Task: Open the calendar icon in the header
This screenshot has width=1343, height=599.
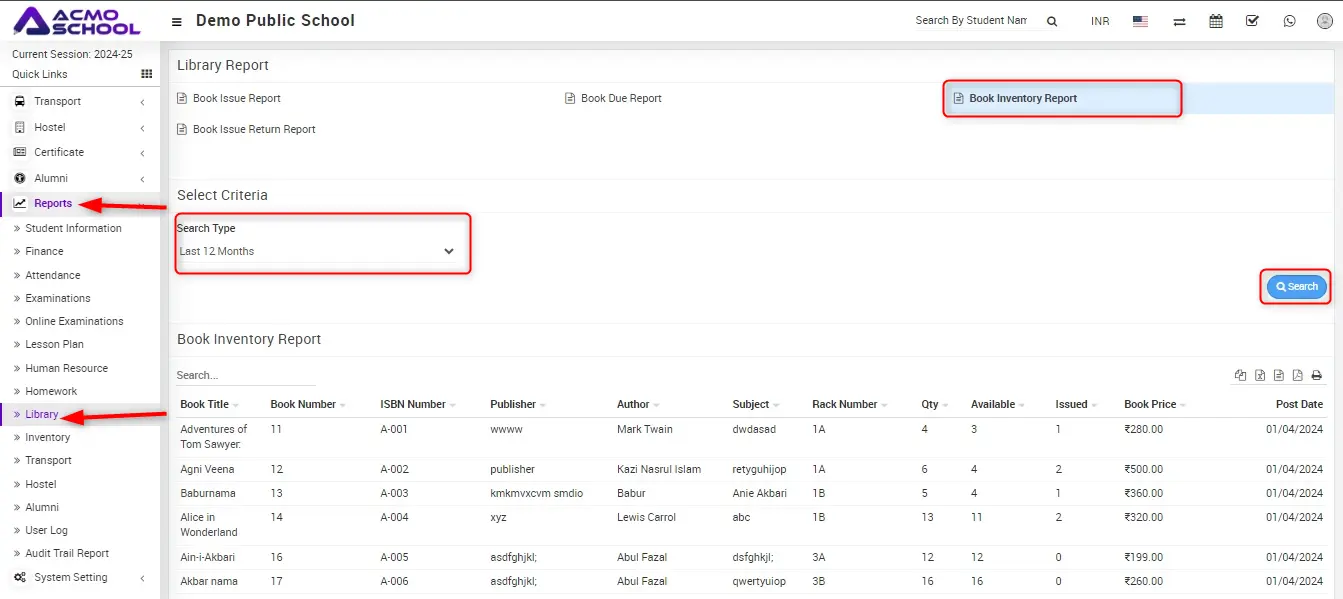Action: [x=1216, y=21]
